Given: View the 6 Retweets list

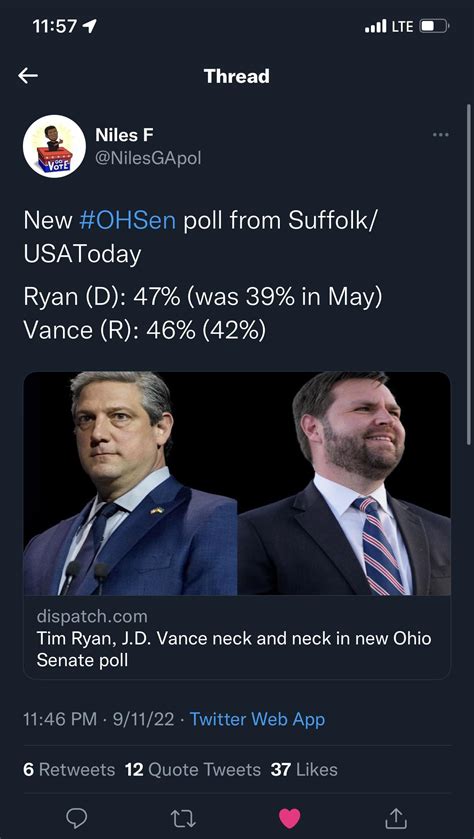Looking at the screenshot, I should point(69,770).
